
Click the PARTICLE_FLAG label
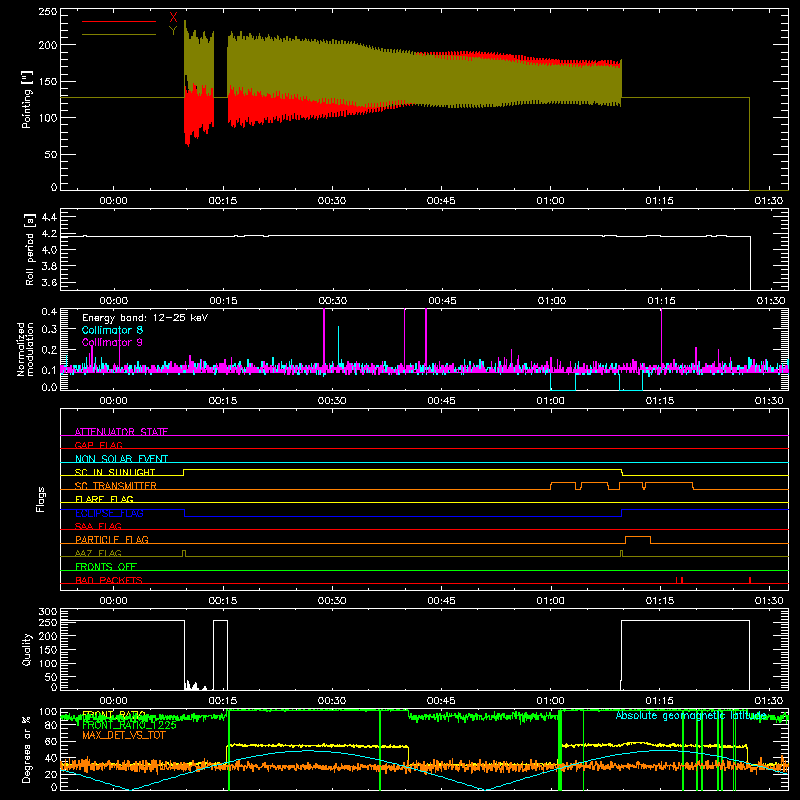112,539
